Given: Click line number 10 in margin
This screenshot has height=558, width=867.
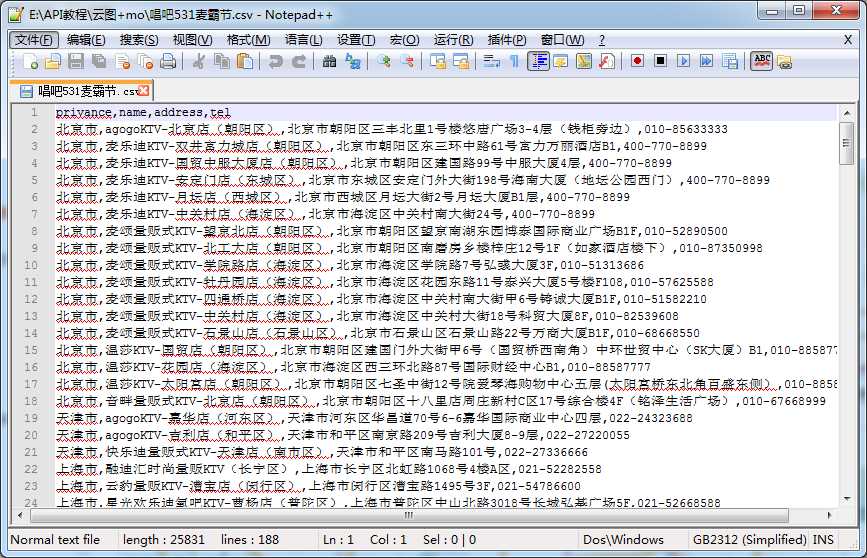Looking at the screenshot, I should tap(31, 265).
